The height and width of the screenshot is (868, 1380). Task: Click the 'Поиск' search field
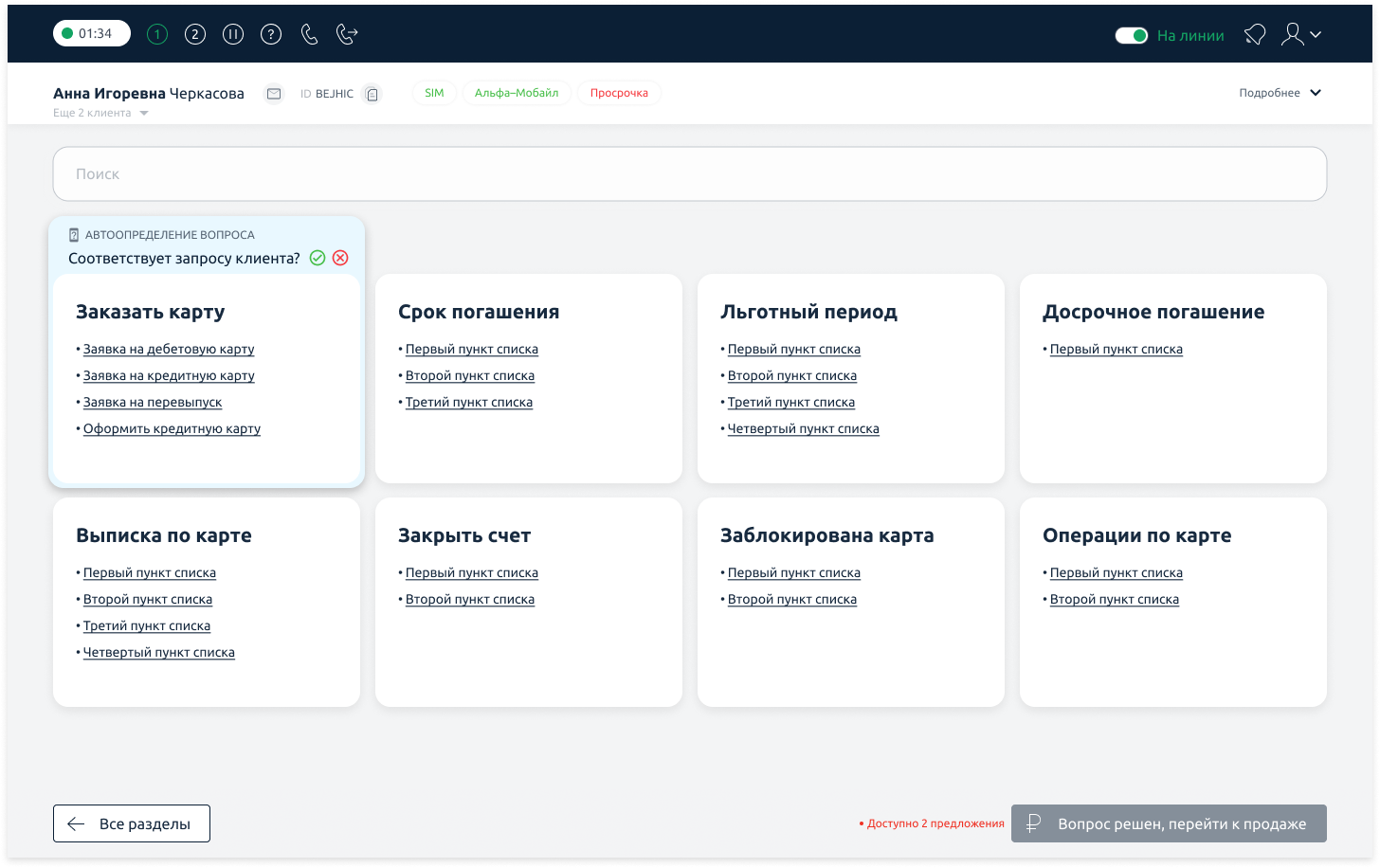(x=690, y=173)
